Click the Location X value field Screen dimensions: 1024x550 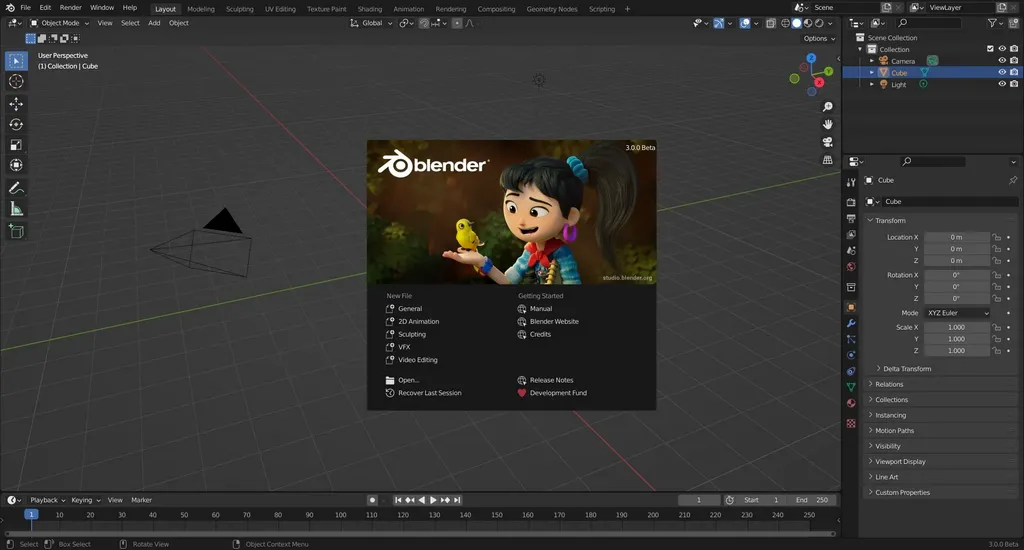[957, 237]
